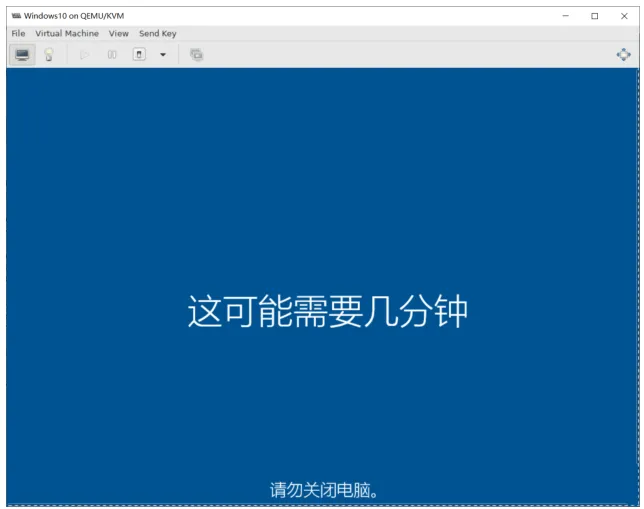Click the text 请勿关闭电脑。
Image resolution: width=644 pixels, height=509 pixels.
tap(324, 490)
